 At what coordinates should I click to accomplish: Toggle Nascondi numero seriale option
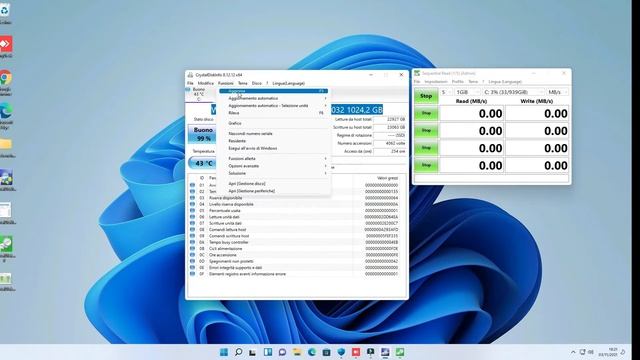click(x=250, y=133)
